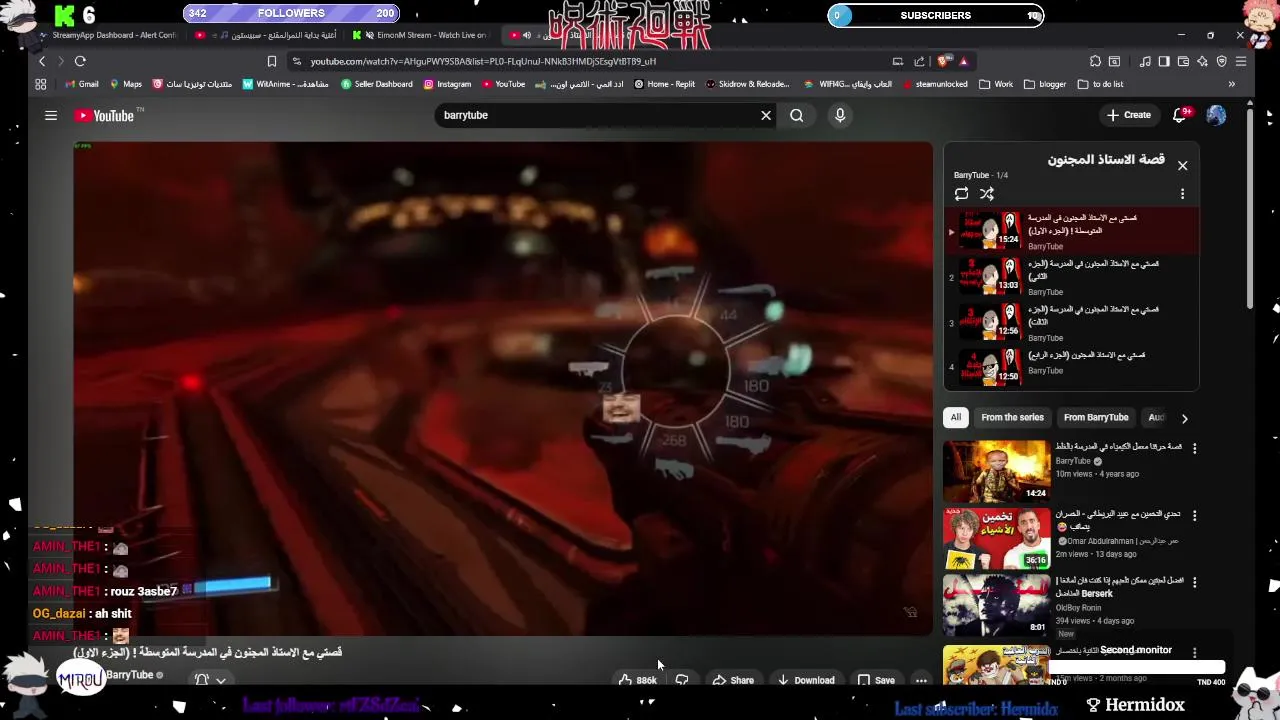Dislike the video
The height and width of the screenshot is (720, 1280).
coord(682,680)
